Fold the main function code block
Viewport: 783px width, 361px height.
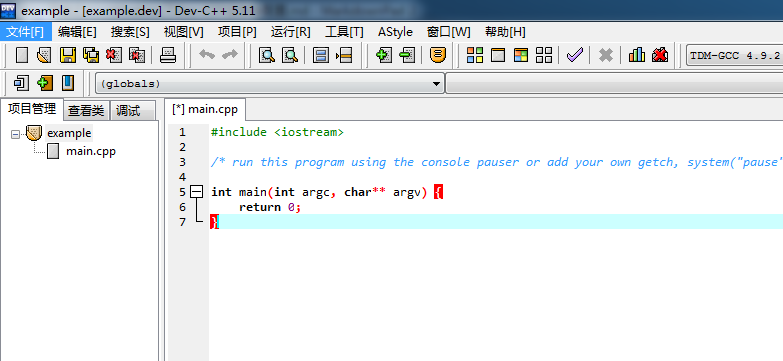(x=197, y=192)
